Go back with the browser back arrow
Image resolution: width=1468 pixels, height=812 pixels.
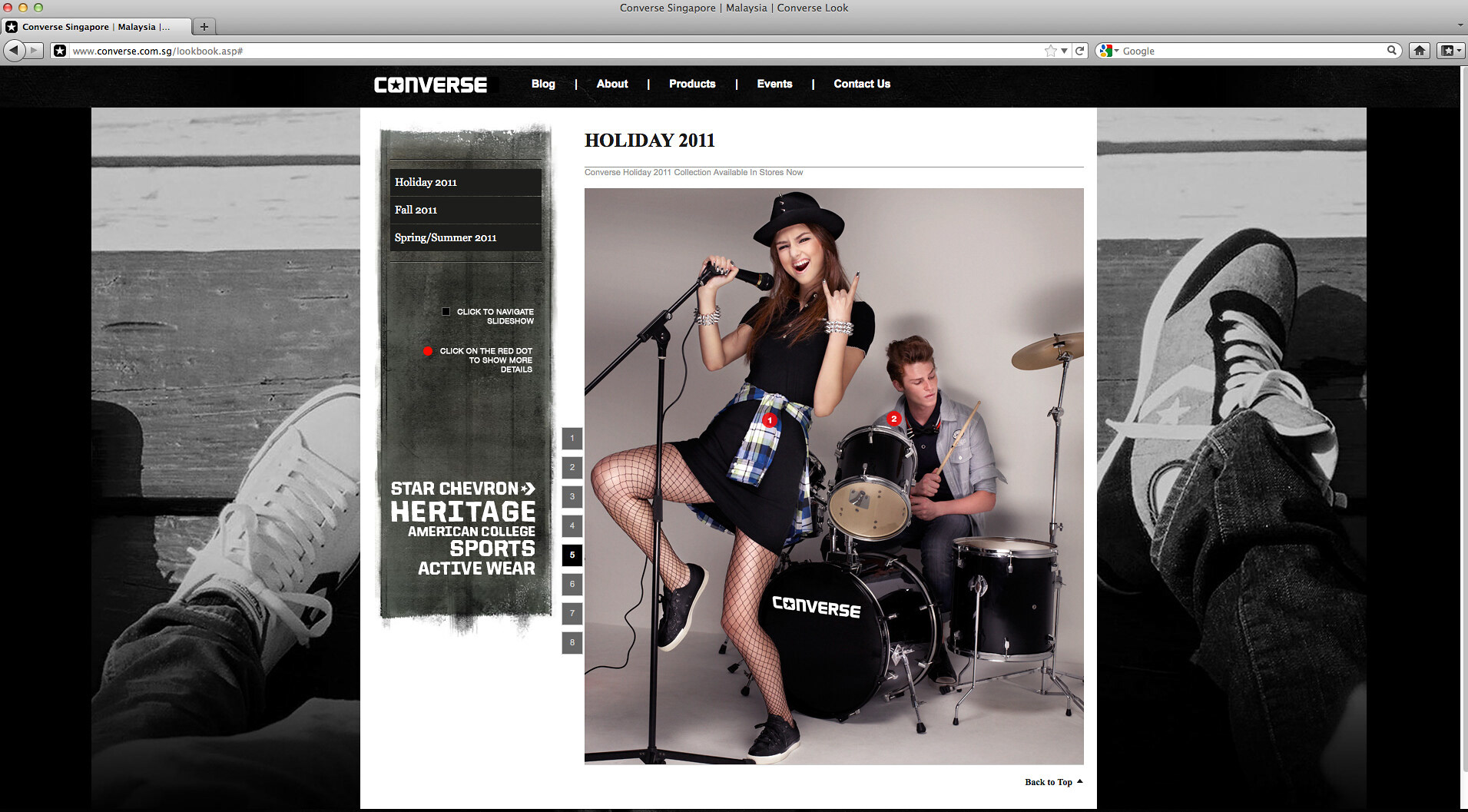click(14, 51)
